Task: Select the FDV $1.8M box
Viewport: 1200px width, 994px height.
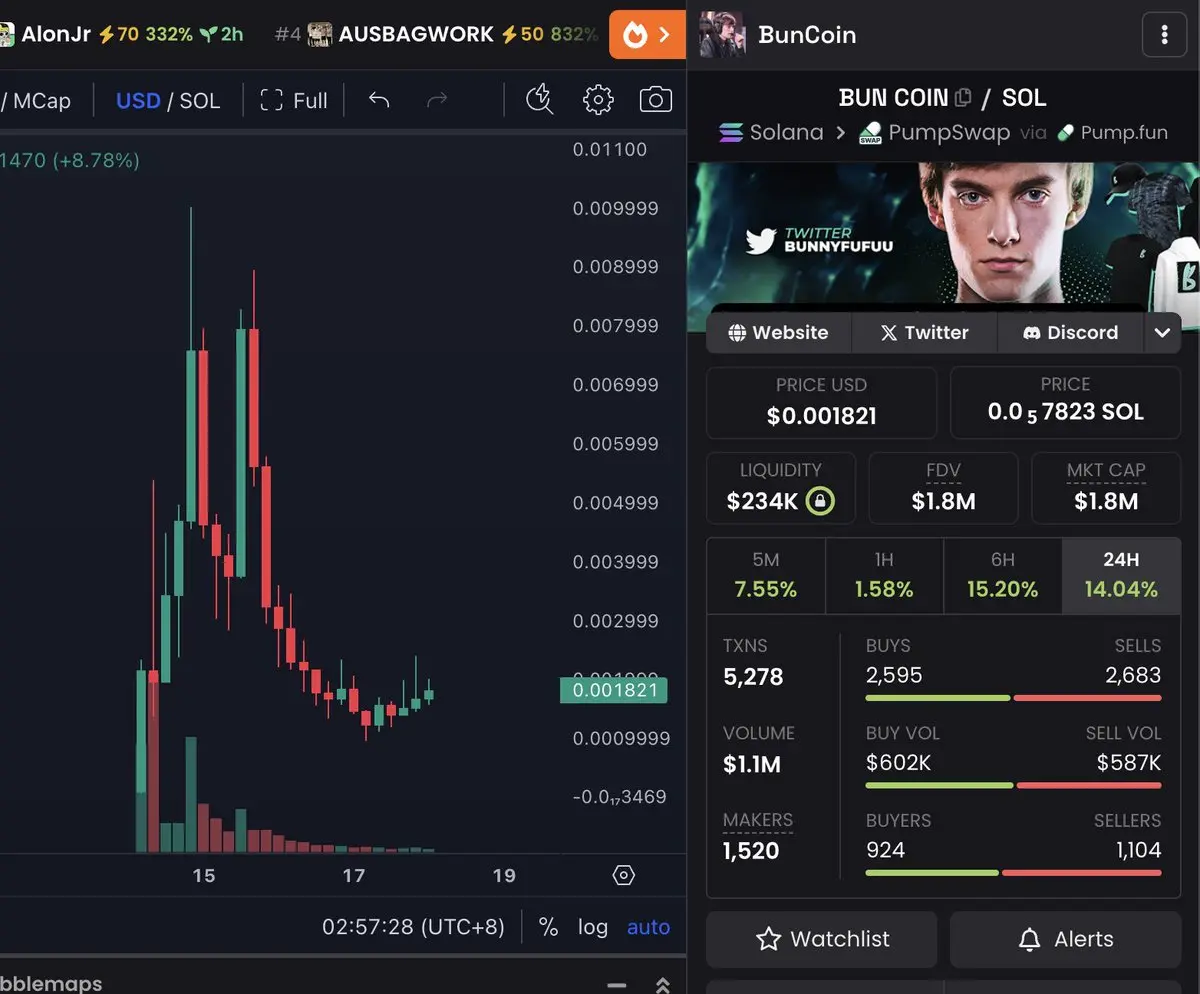Action: (x=943, y=488)
